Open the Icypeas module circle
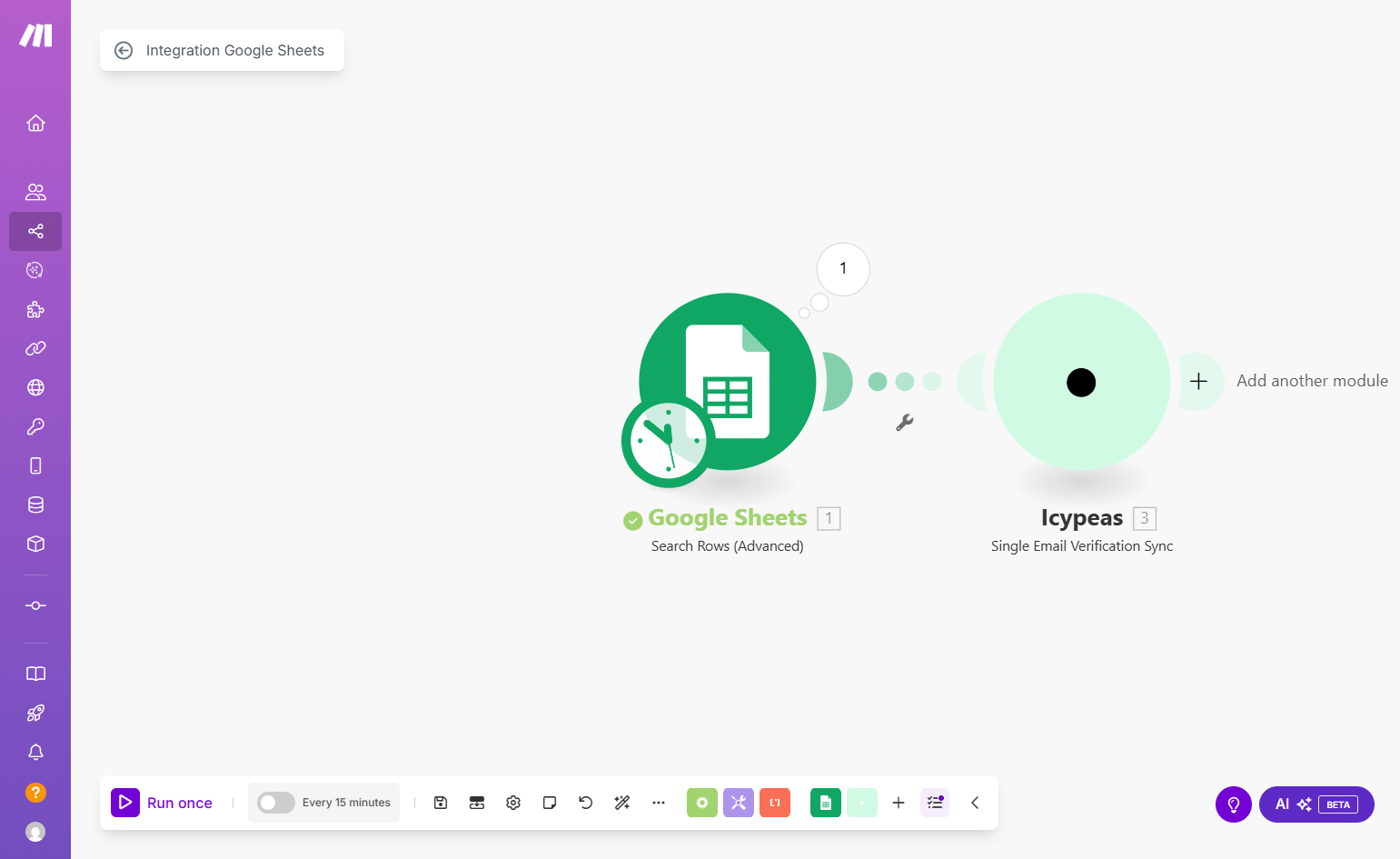 pos(1081,382)
